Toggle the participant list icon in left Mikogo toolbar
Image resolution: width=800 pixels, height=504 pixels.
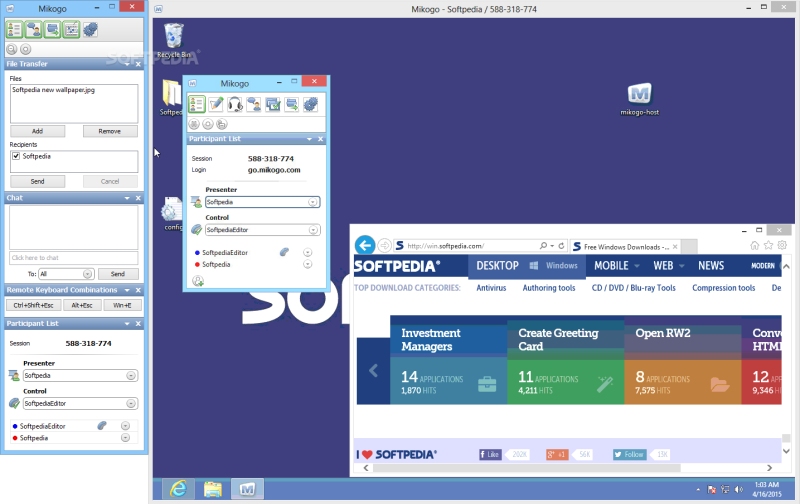point(14,29)
